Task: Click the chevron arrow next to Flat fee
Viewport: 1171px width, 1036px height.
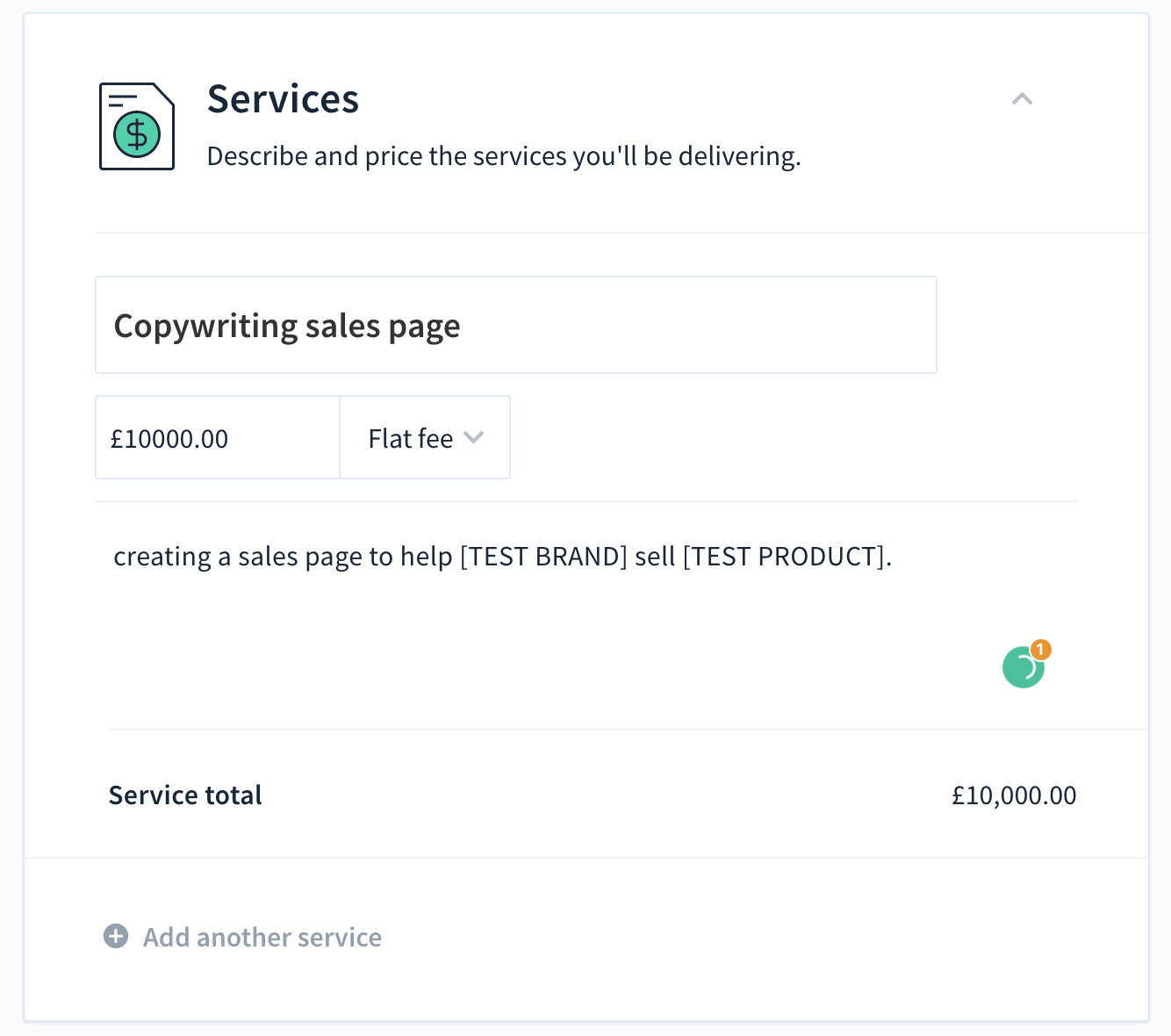Action: 474,437
